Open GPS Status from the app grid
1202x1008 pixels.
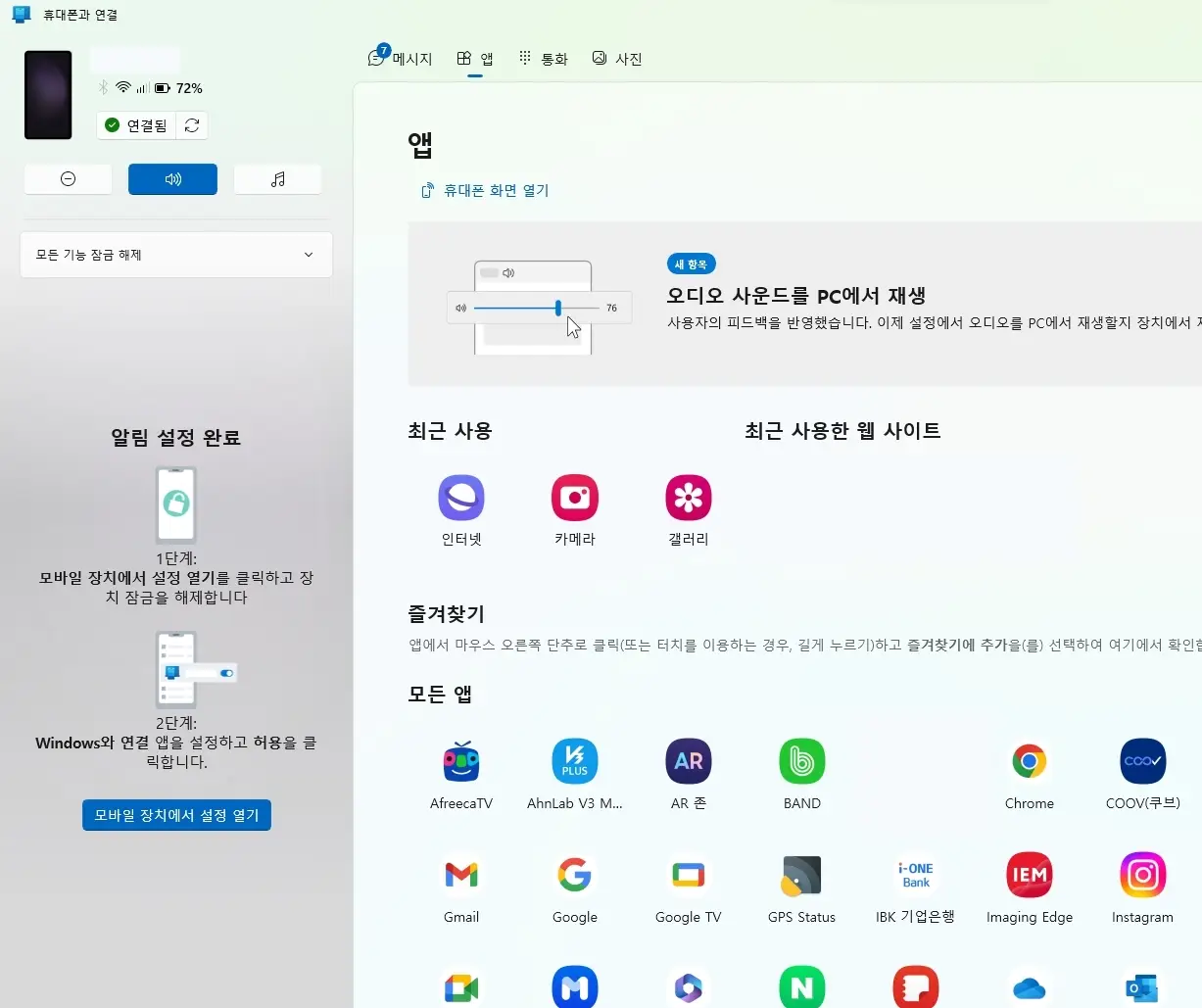coord(801,875)
